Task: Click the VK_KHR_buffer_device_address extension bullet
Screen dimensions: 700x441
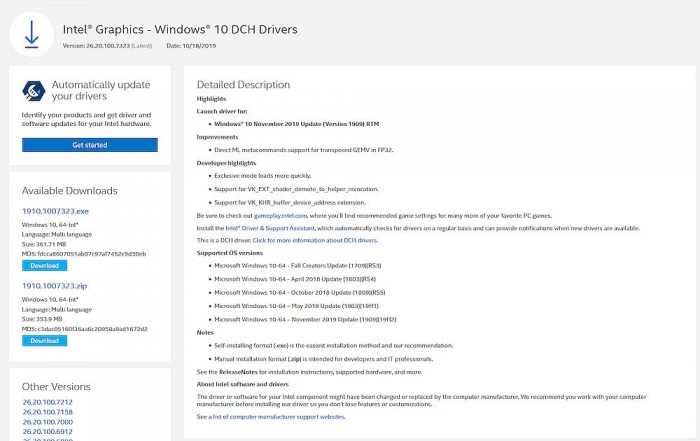Action: (x=290, y=203)
